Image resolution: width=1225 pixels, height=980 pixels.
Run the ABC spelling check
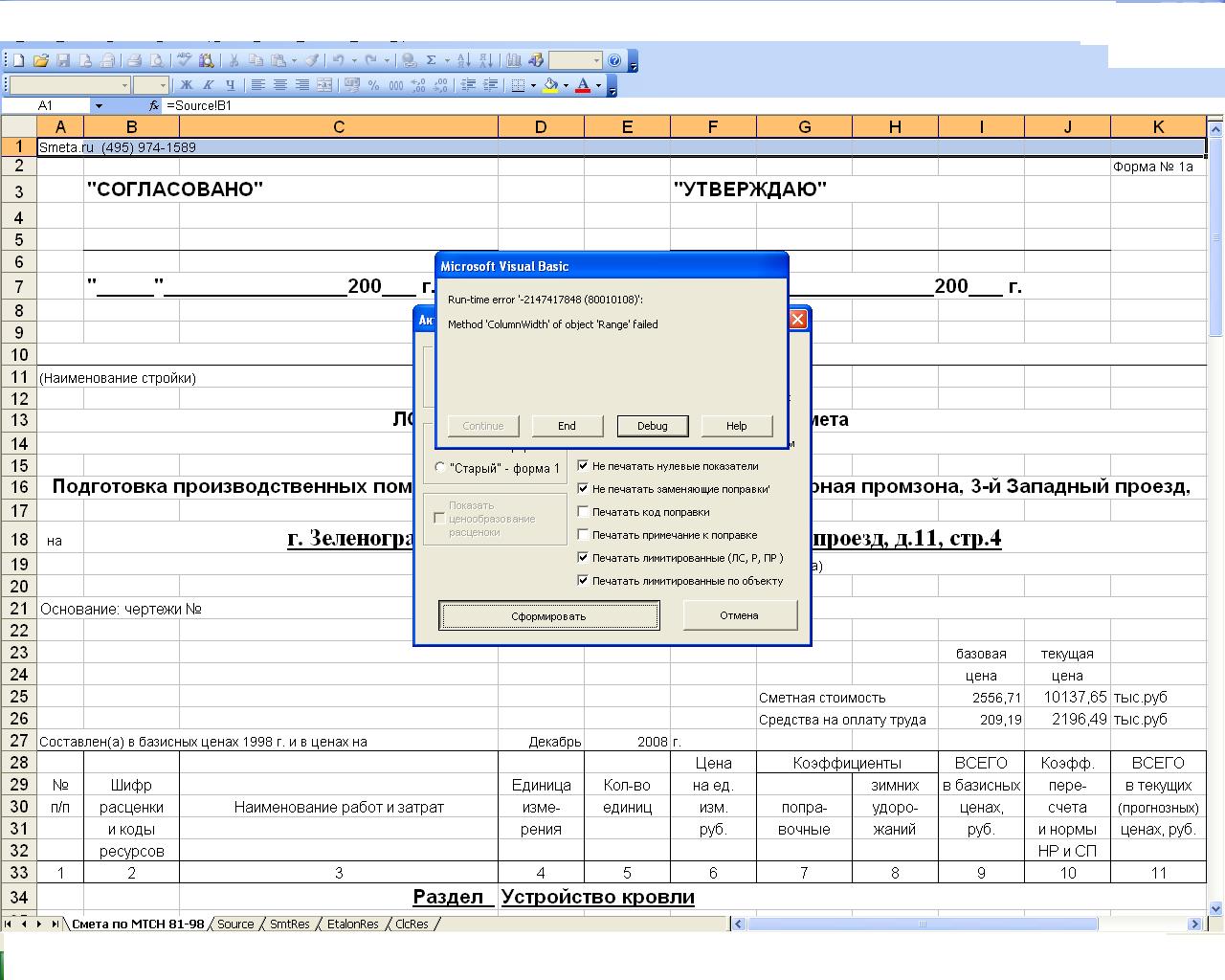[x=184, y=60]
